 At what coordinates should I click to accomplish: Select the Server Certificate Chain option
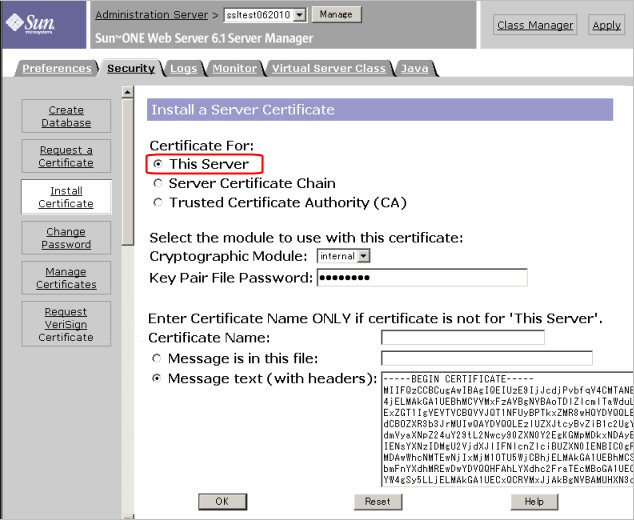(158, 183)
